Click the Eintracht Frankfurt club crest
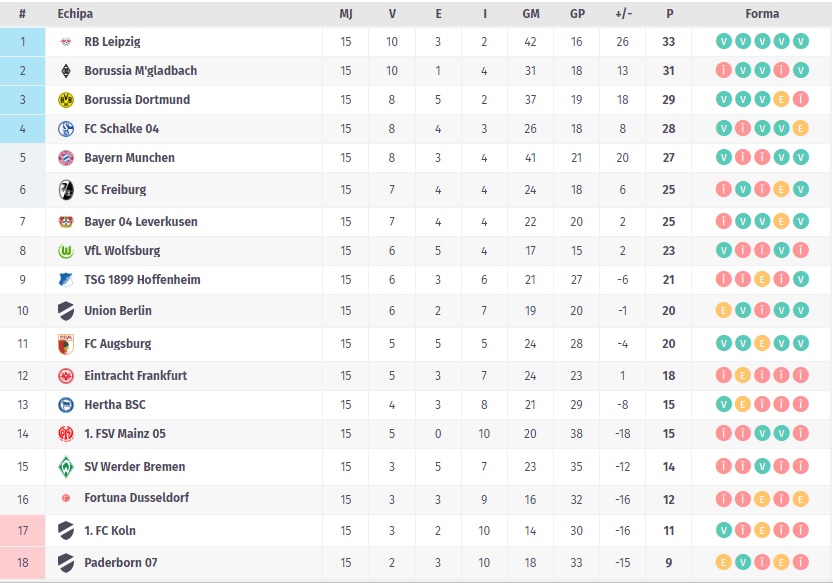 coord(66,376)
